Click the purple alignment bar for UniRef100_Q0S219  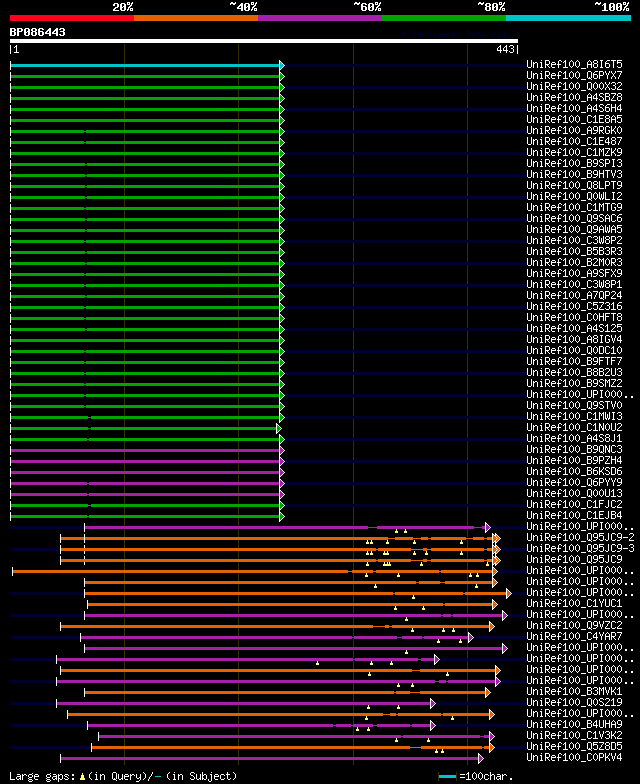pos(244,704)
